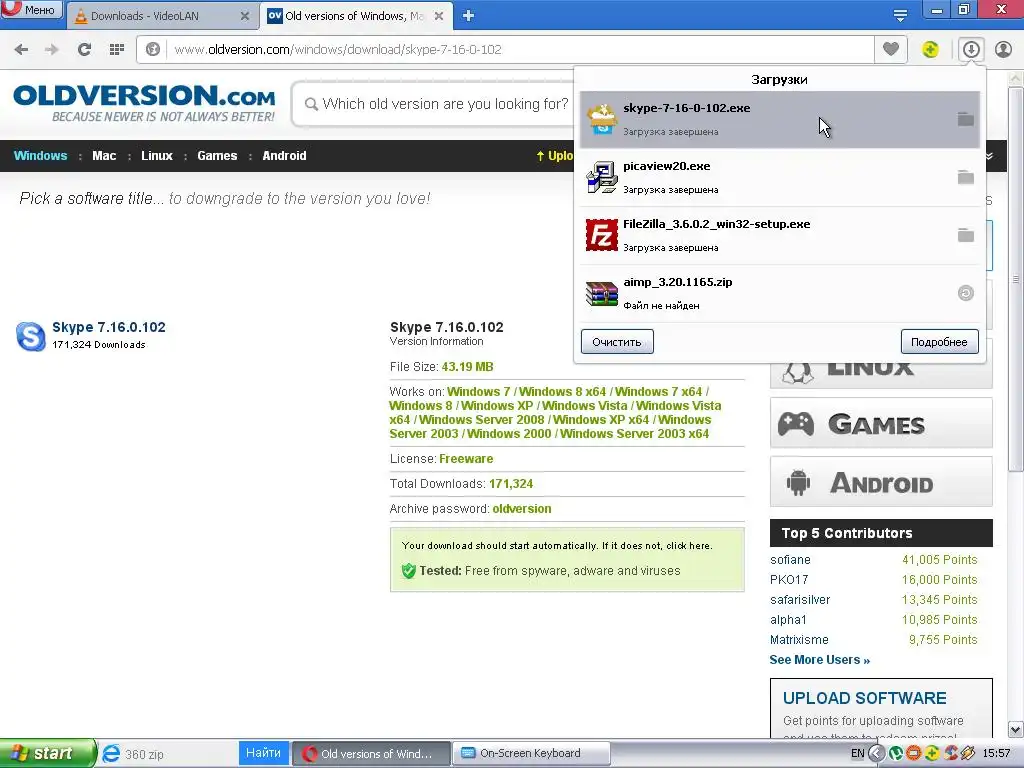Reload the current page
Image resolution: width=1024 pixels, height=768 pixels.
pyautogui.click(x=84, y=50)
